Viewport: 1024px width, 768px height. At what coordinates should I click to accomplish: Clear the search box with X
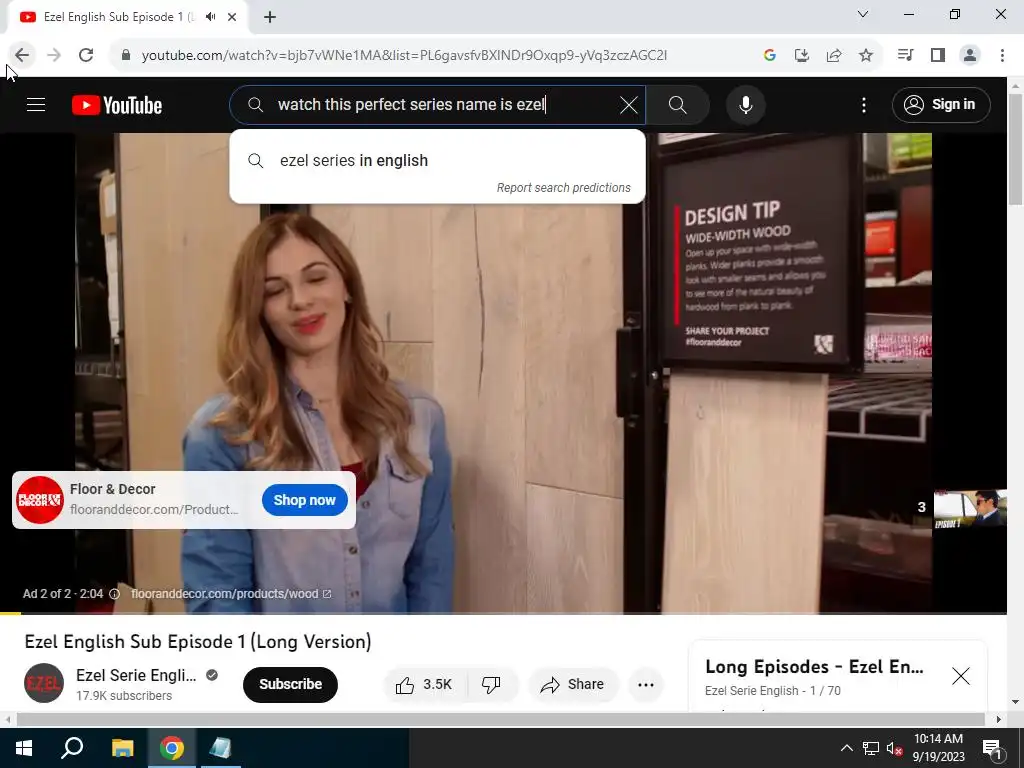point(628,104)
